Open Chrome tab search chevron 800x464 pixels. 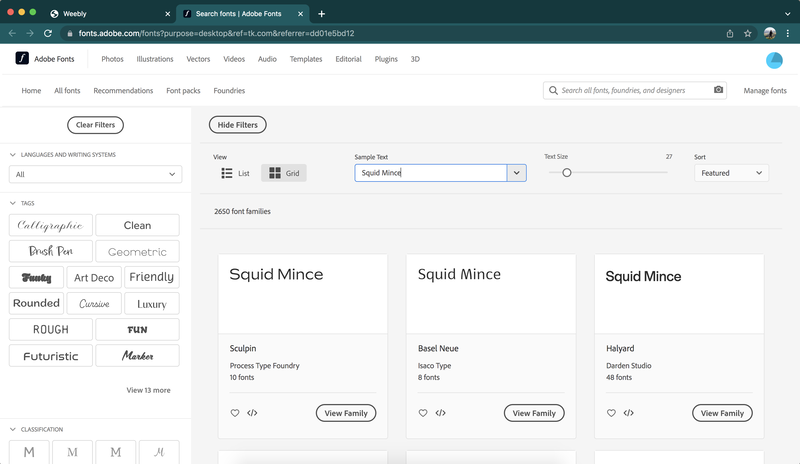pyautogui.click(x=787, y=14)
